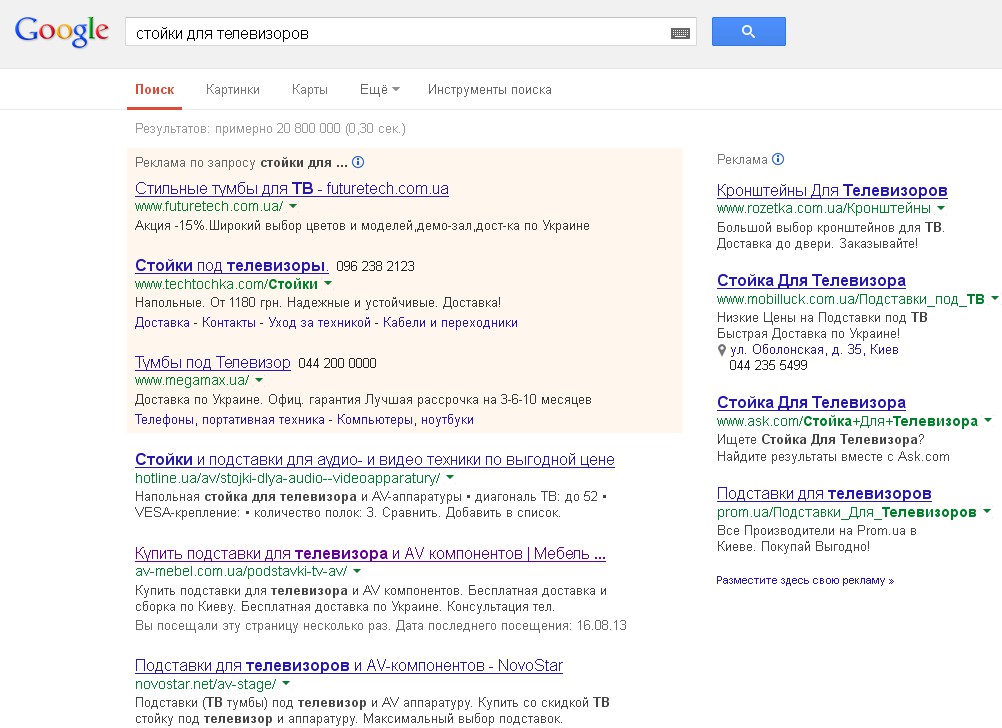
Task: Click 'Напольные. От 1180 грн.' description
Action: click(318, 303)
